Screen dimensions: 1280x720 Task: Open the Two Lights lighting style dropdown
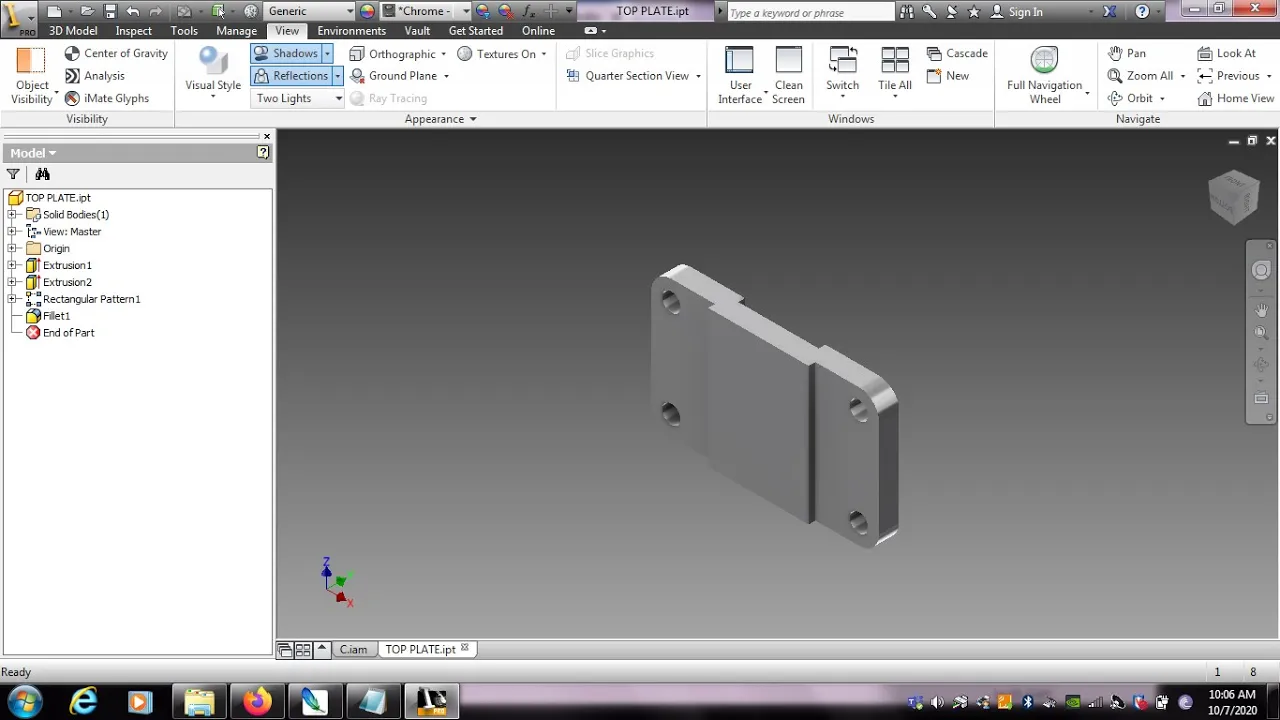[298, 98]
